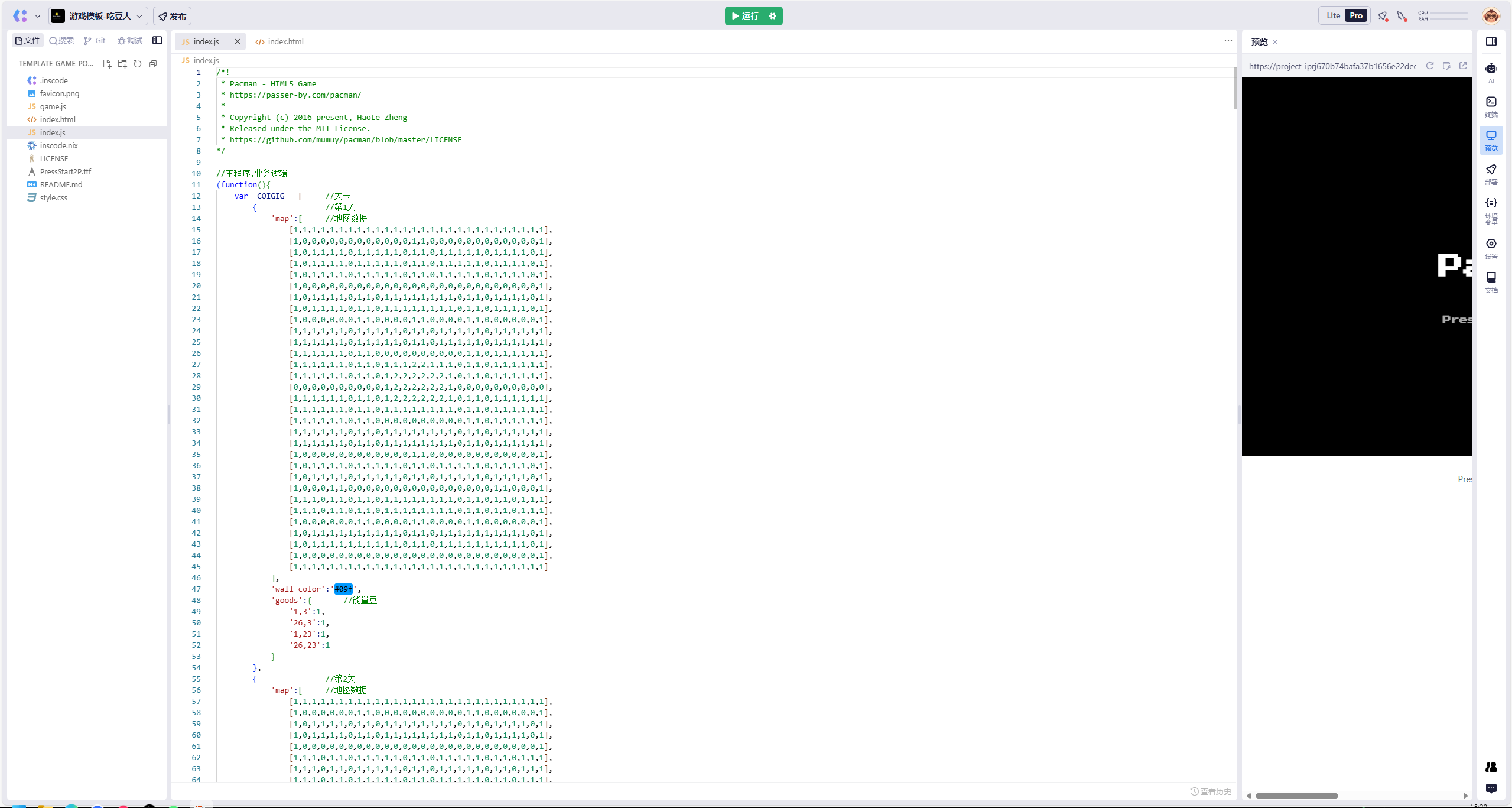Open preview in new window icon
The height and width of the screenshot is (808, 1512).
coord(1463,66)
